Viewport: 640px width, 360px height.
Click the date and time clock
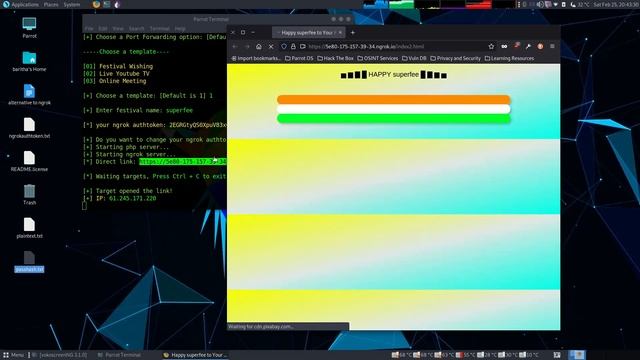(x=615, y=4)
